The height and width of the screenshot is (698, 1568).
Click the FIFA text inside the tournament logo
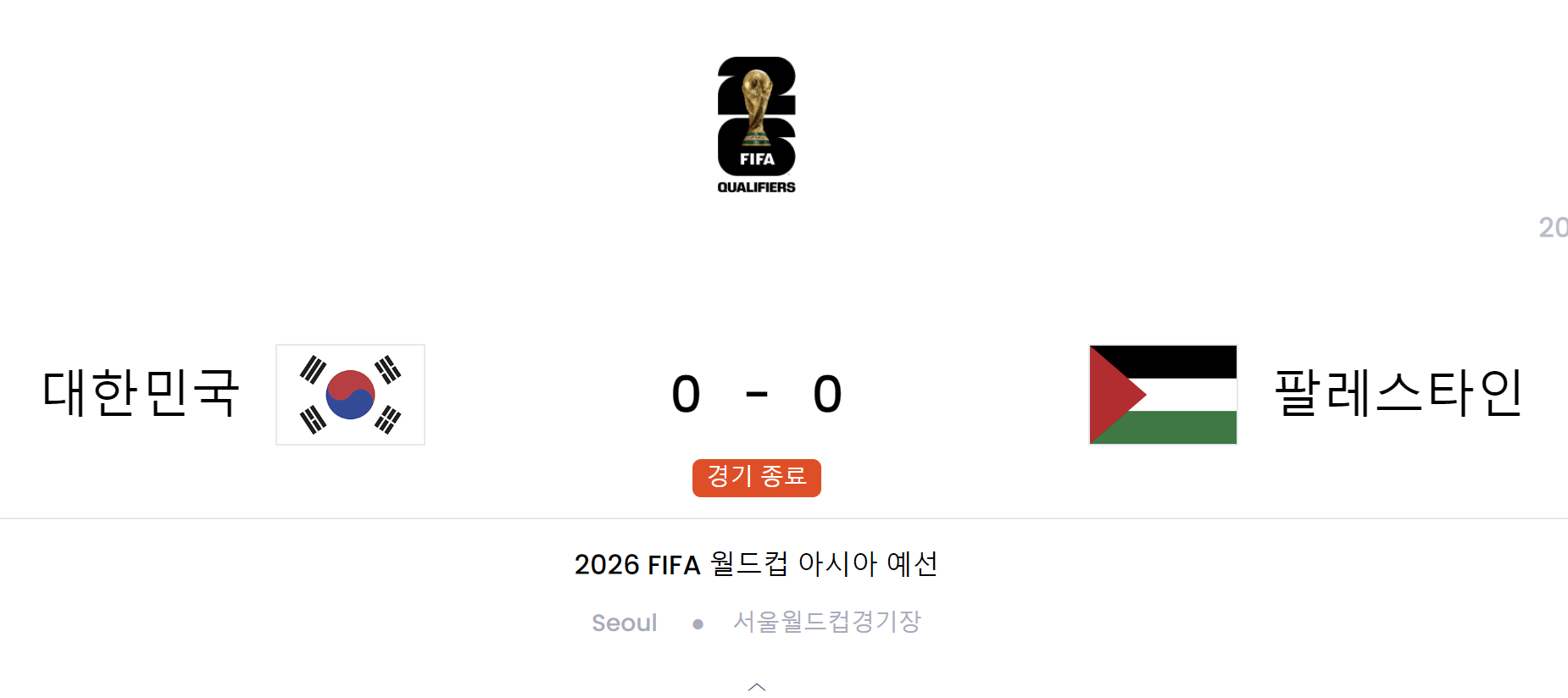tap(757, 157)
